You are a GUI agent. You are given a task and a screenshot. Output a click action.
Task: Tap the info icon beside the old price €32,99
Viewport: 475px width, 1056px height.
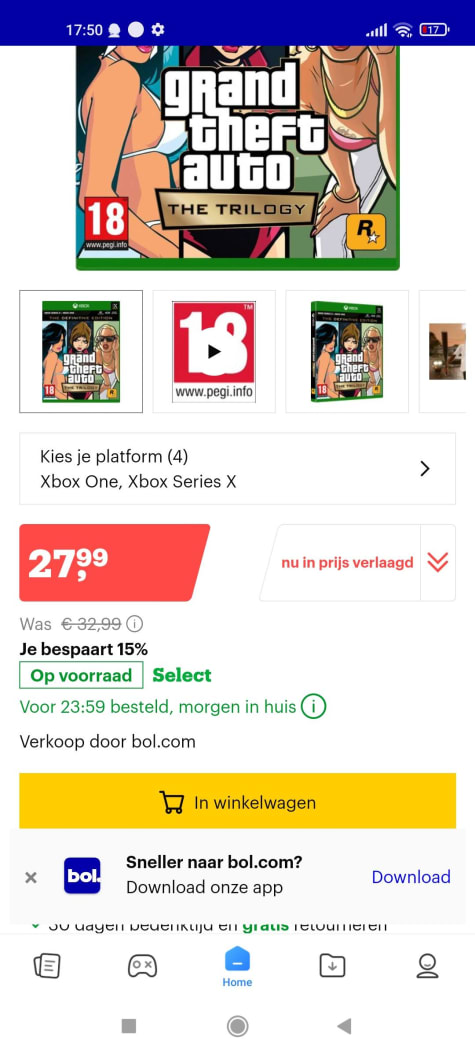click(135, 624)
